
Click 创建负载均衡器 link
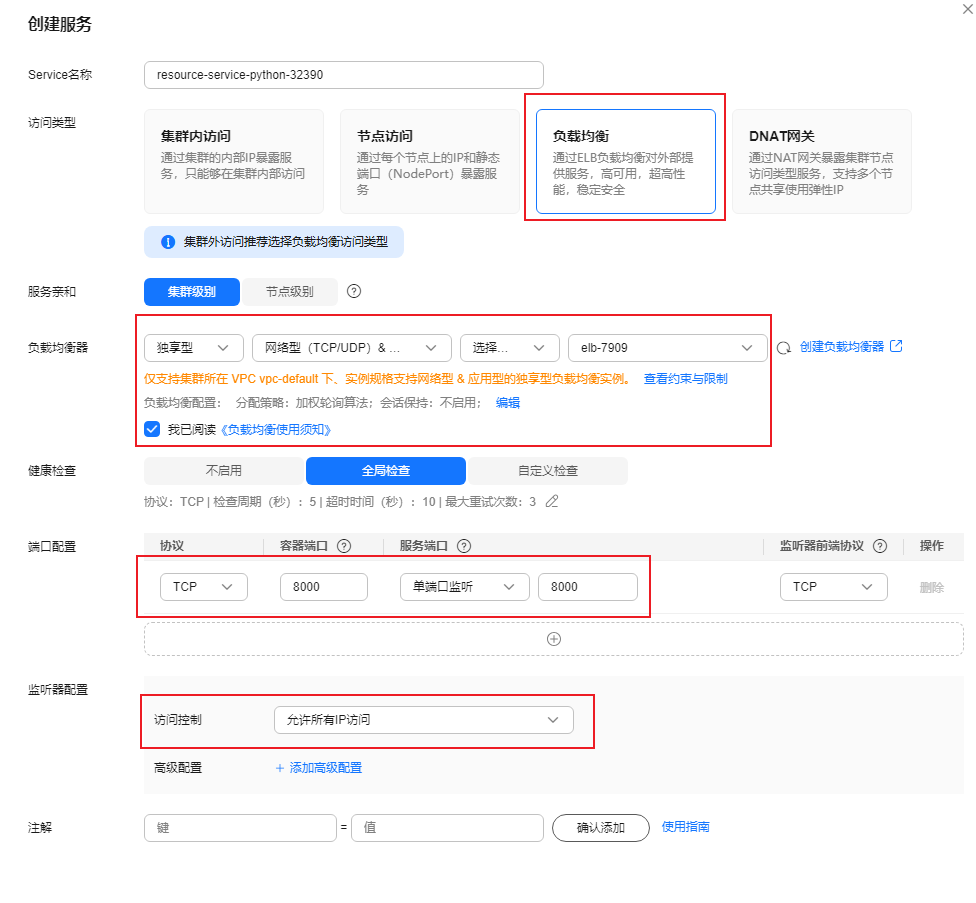[842, 347]
